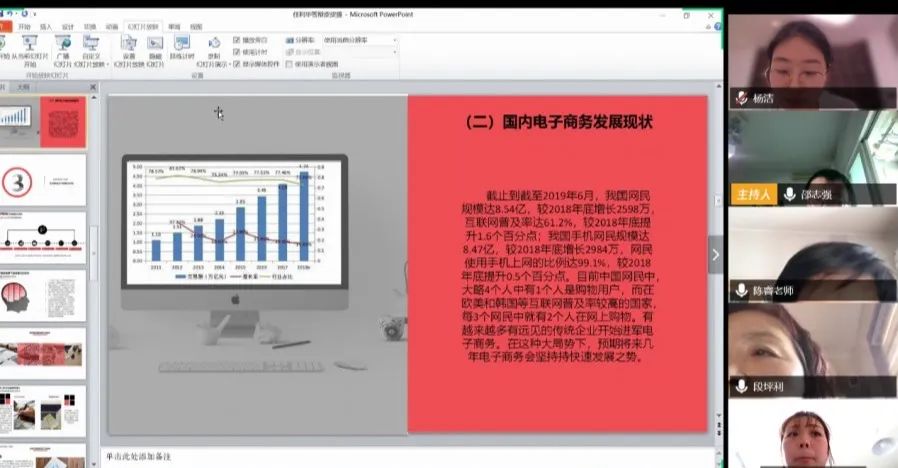This screenshot has height=468, width=898.
Task: Enable the Use Presenter View checkbox
Action: click(x=289, y=63)
